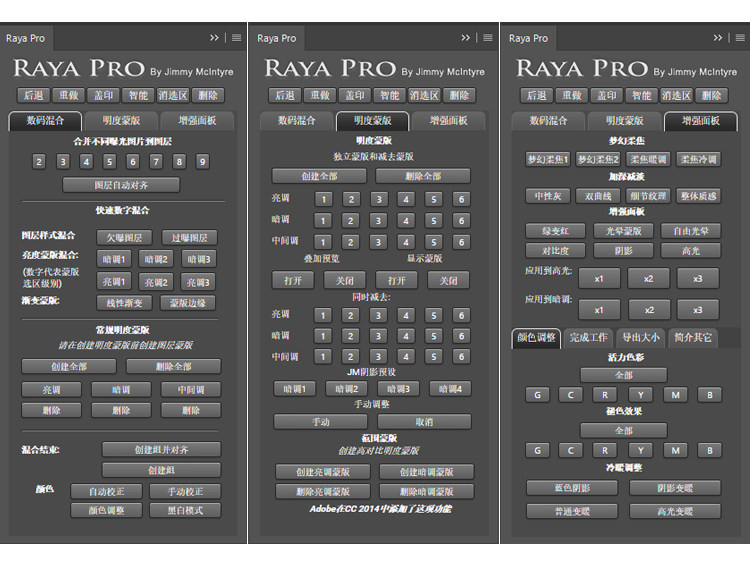Click 蒙版边缘 button
The width and height of the screenshot is (750, 563).
[188, 303]
